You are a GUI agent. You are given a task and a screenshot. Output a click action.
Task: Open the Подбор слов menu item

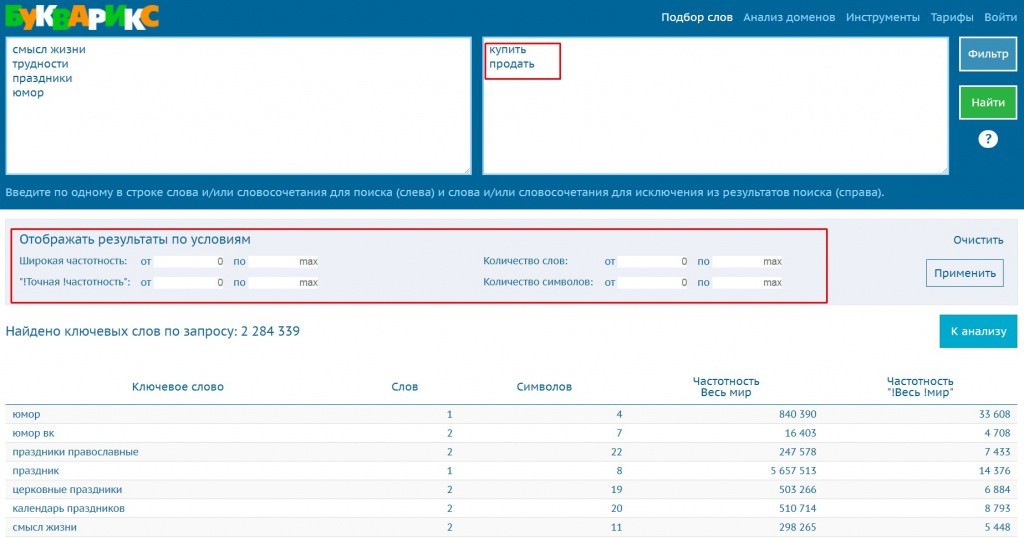(x=696, y=17)
